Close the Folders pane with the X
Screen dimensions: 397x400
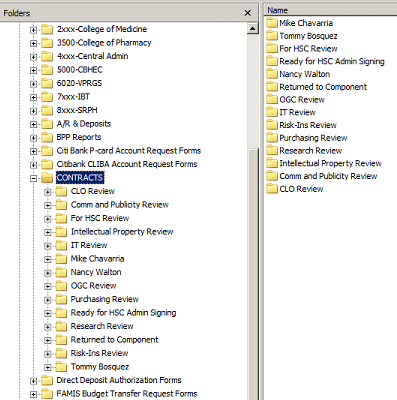pyautogui.click(x=248, y=13)
